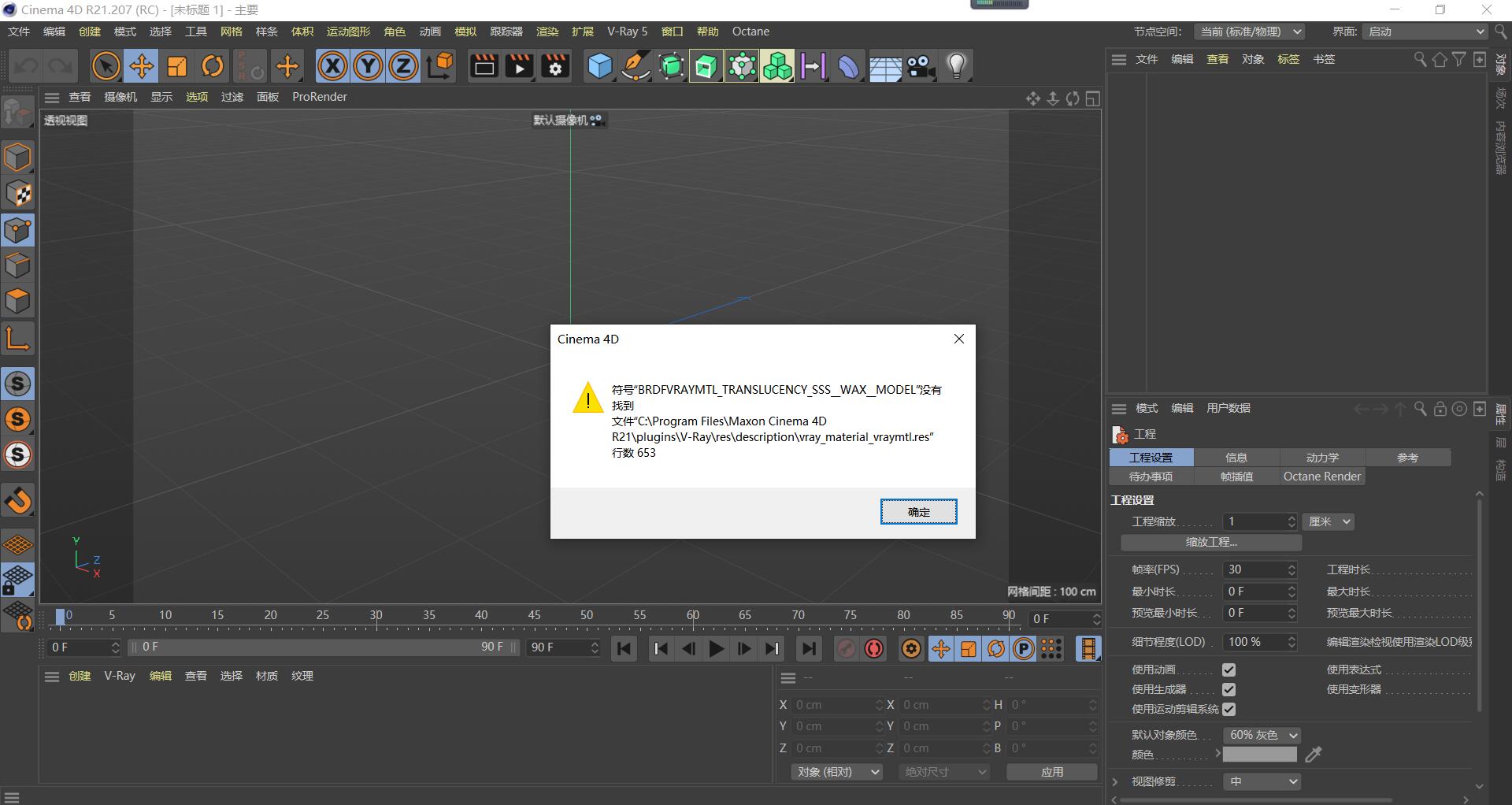Play the animation forward

click(716, 649)
